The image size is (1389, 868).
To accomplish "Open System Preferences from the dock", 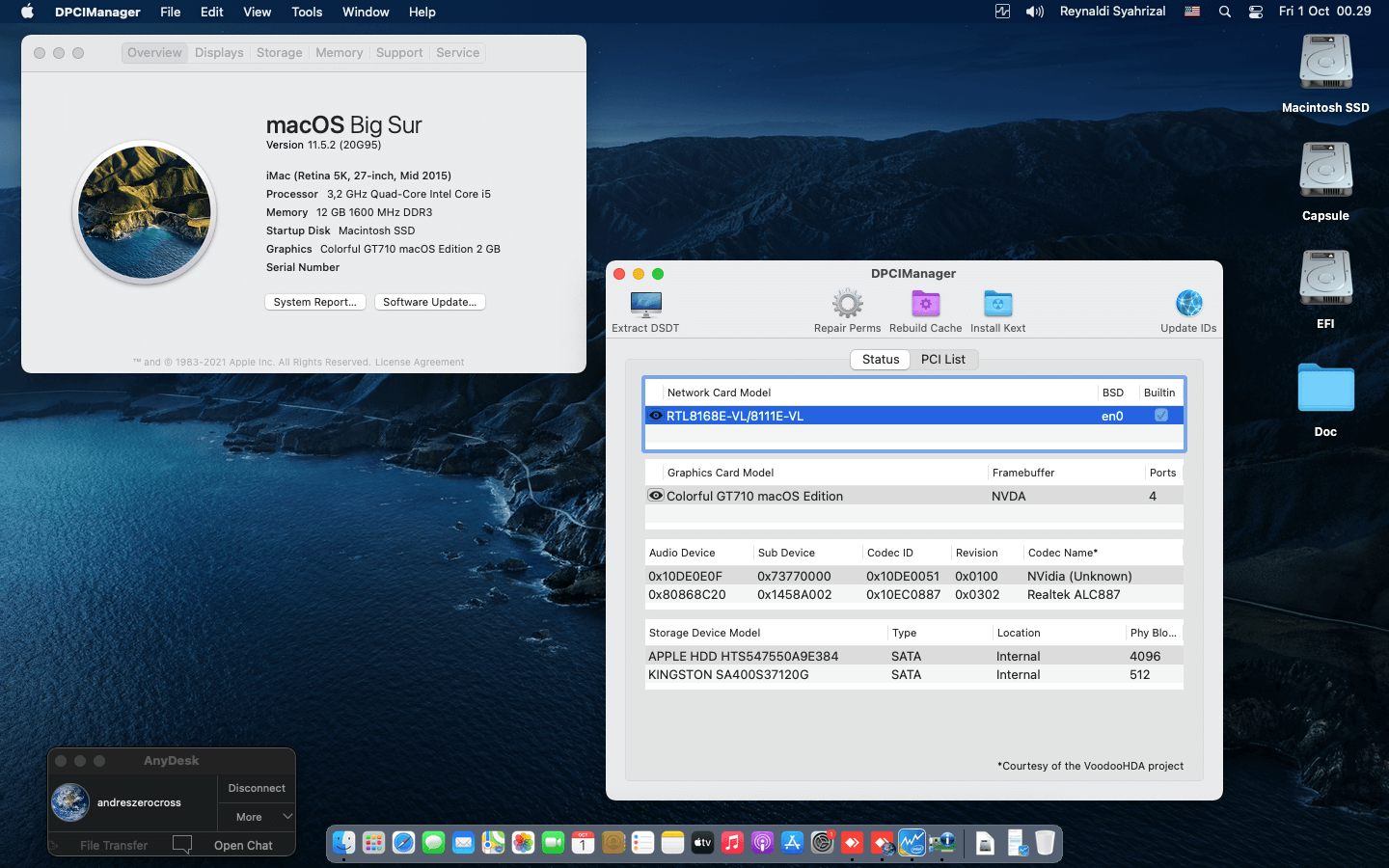I will [822, 843].
